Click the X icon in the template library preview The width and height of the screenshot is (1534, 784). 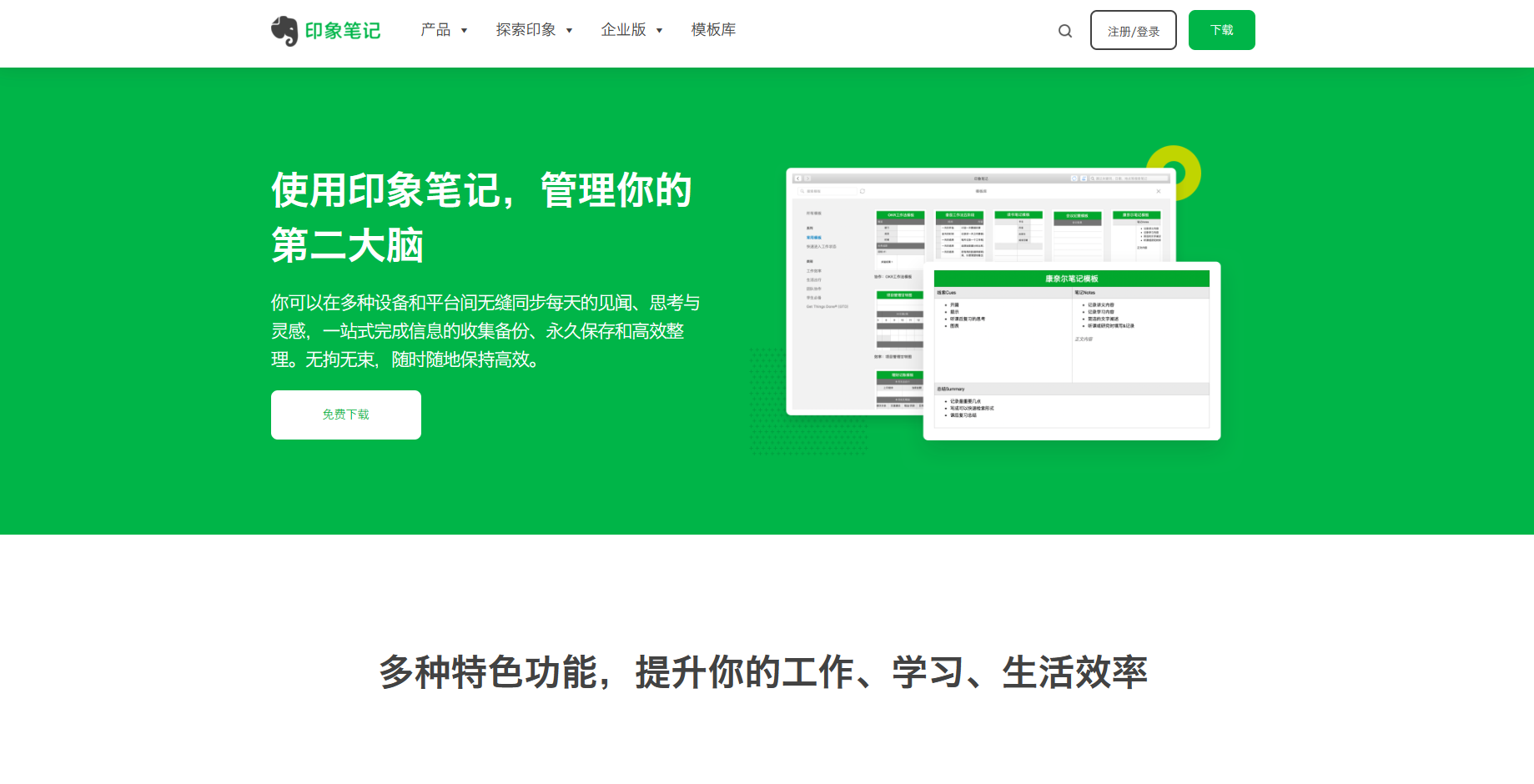pyautogui.click(x=1158, y=191)
